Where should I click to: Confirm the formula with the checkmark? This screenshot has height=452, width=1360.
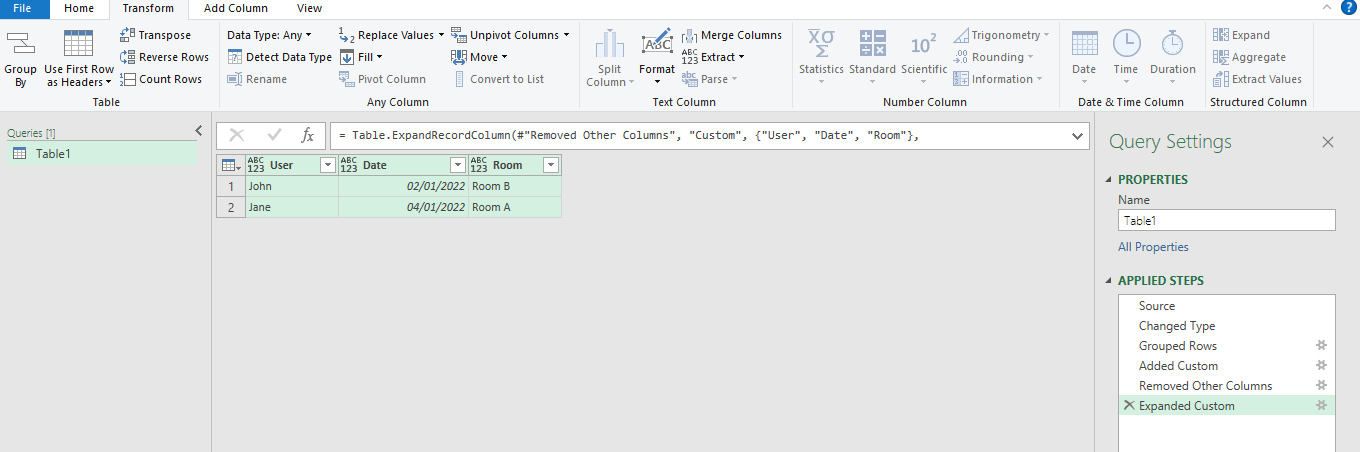pyautogui.click(x=274, y=135)
